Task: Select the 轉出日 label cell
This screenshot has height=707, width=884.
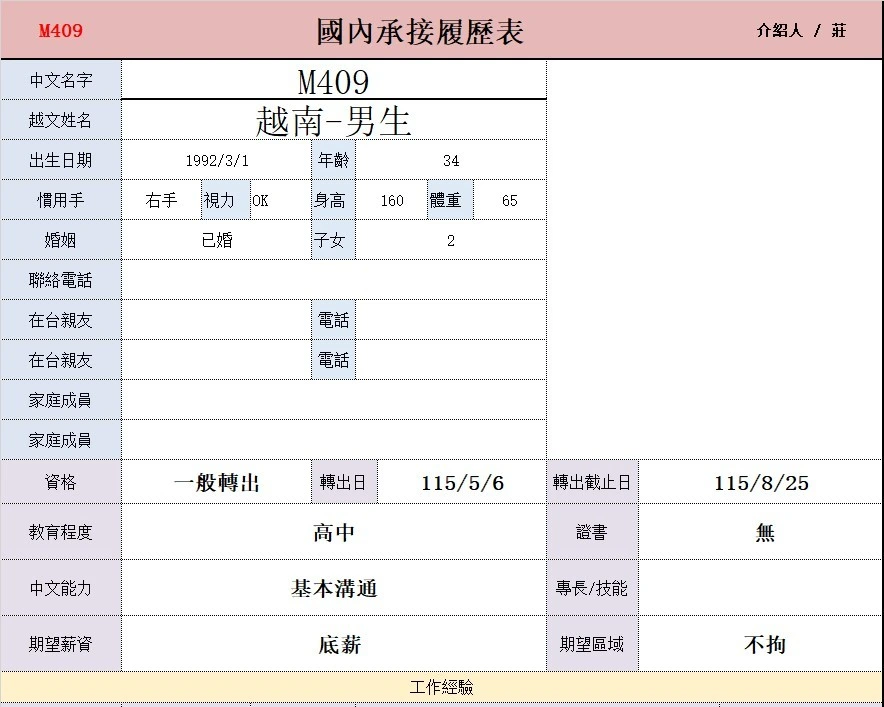Action: tap(344, 483)
